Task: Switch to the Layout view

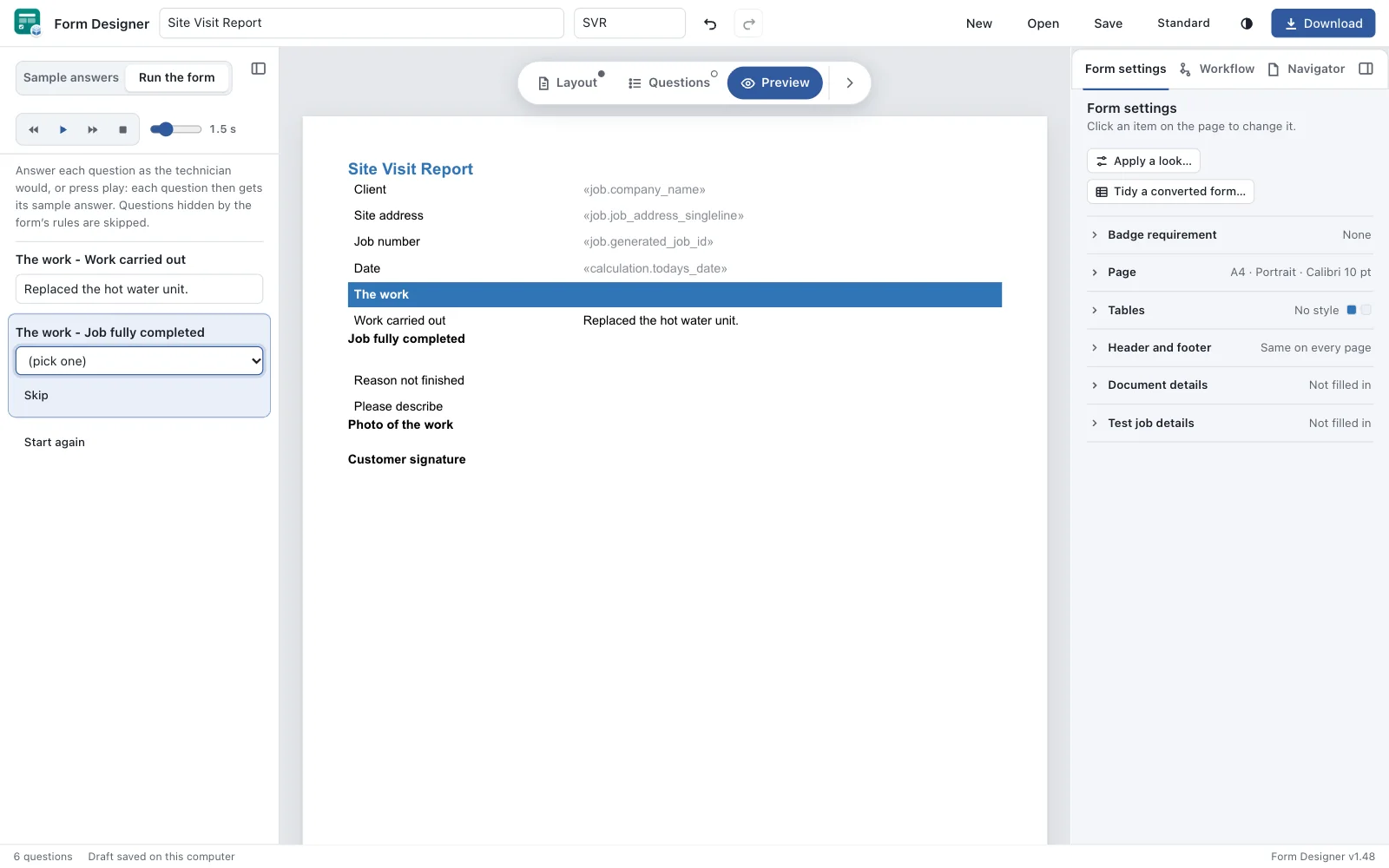Action: pos(568,82)
